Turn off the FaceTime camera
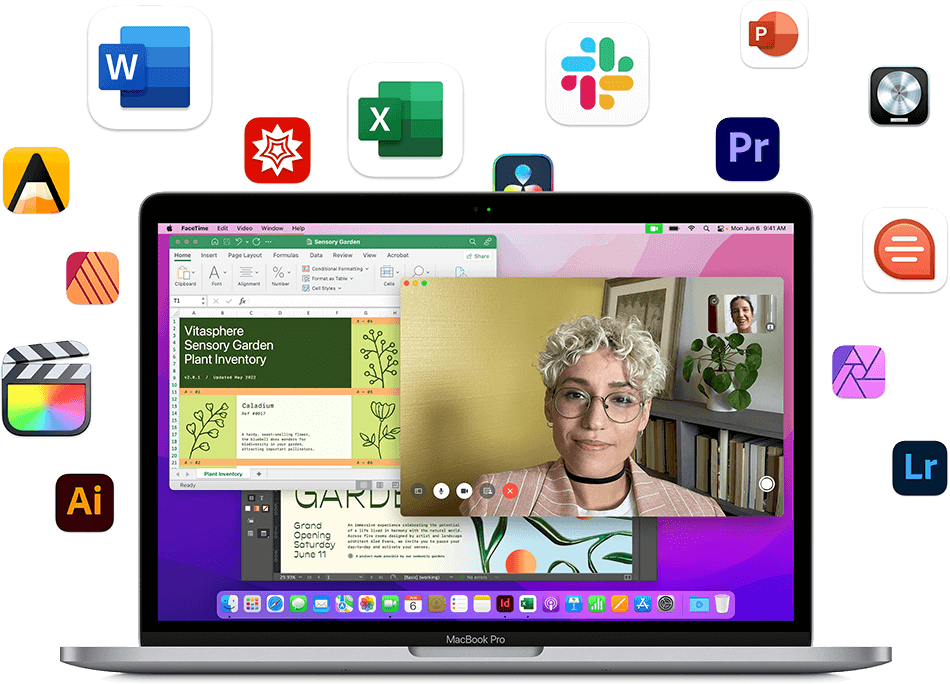The width and height of the screenshot is (950, 684). coord(464,491)
